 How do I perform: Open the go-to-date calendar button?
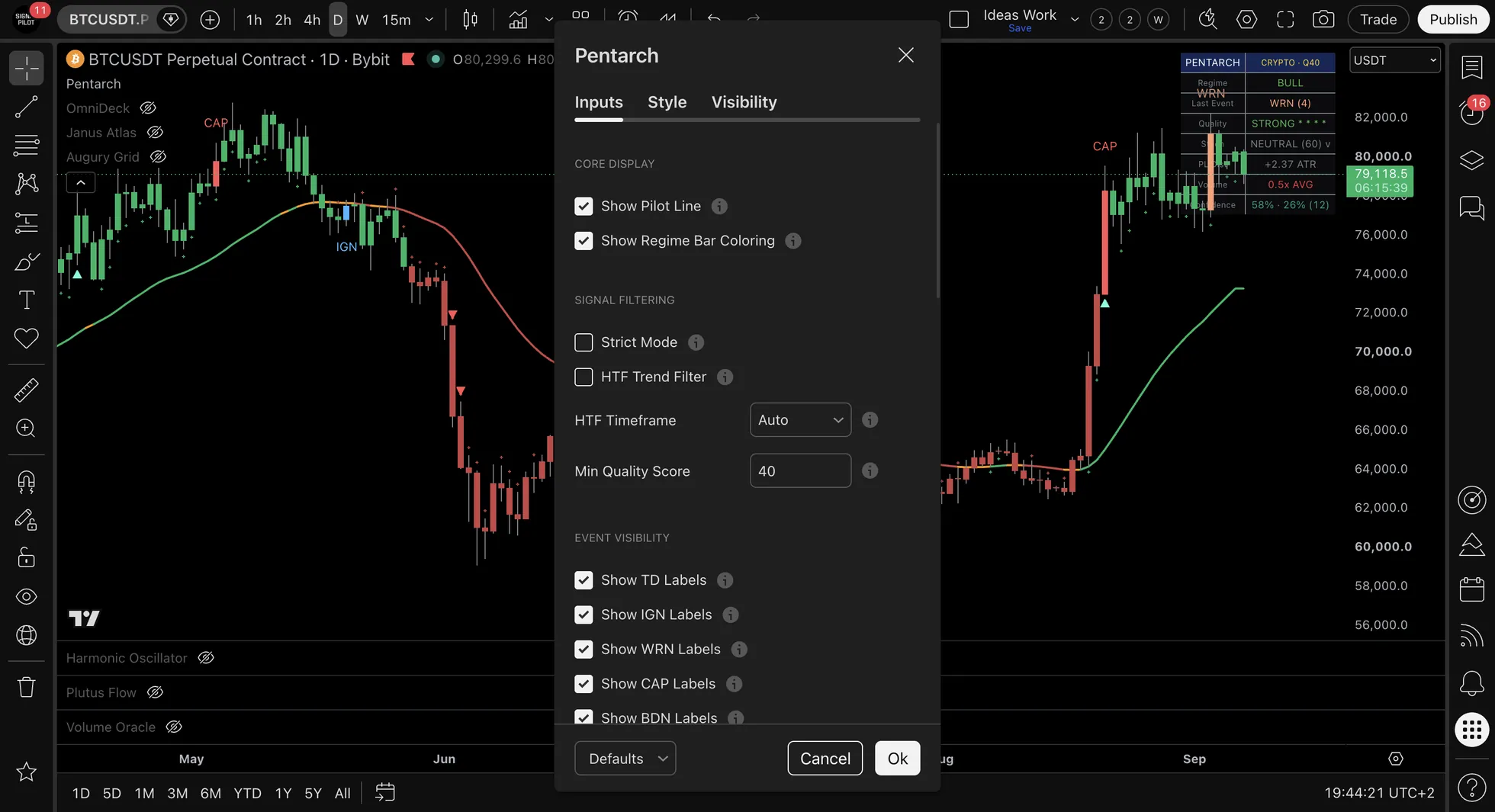385,793
